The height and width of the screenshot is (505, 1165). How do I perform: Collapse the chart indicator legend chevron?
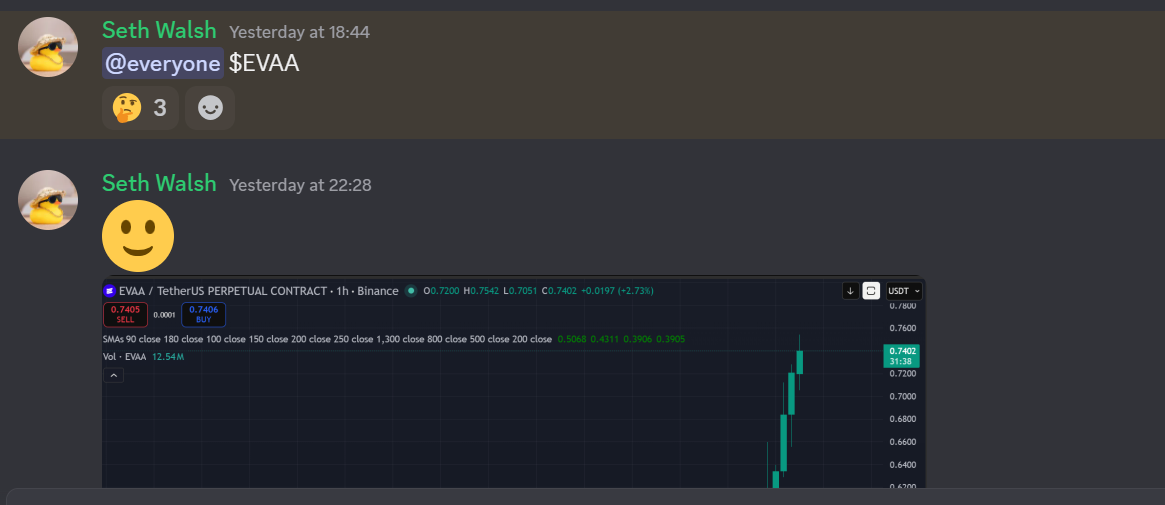pos(114,376)
